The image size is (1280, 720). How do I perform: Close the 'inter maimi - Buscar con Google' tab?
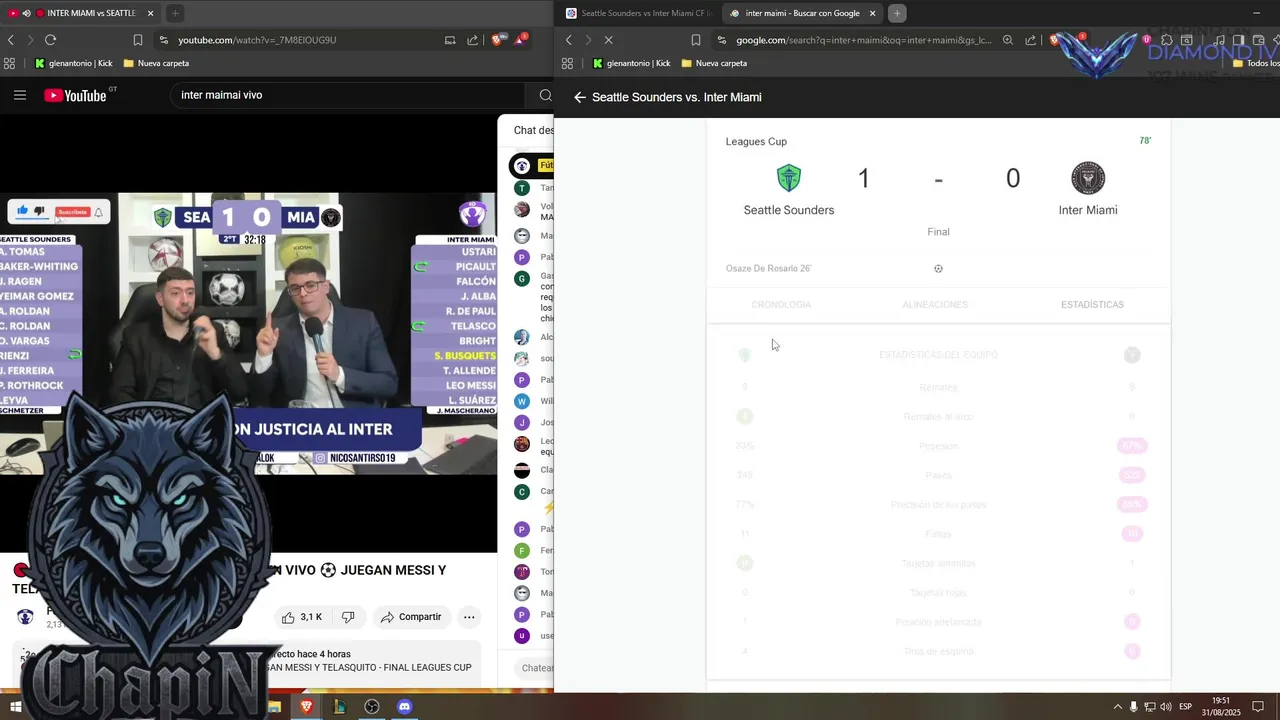(872, 13)
